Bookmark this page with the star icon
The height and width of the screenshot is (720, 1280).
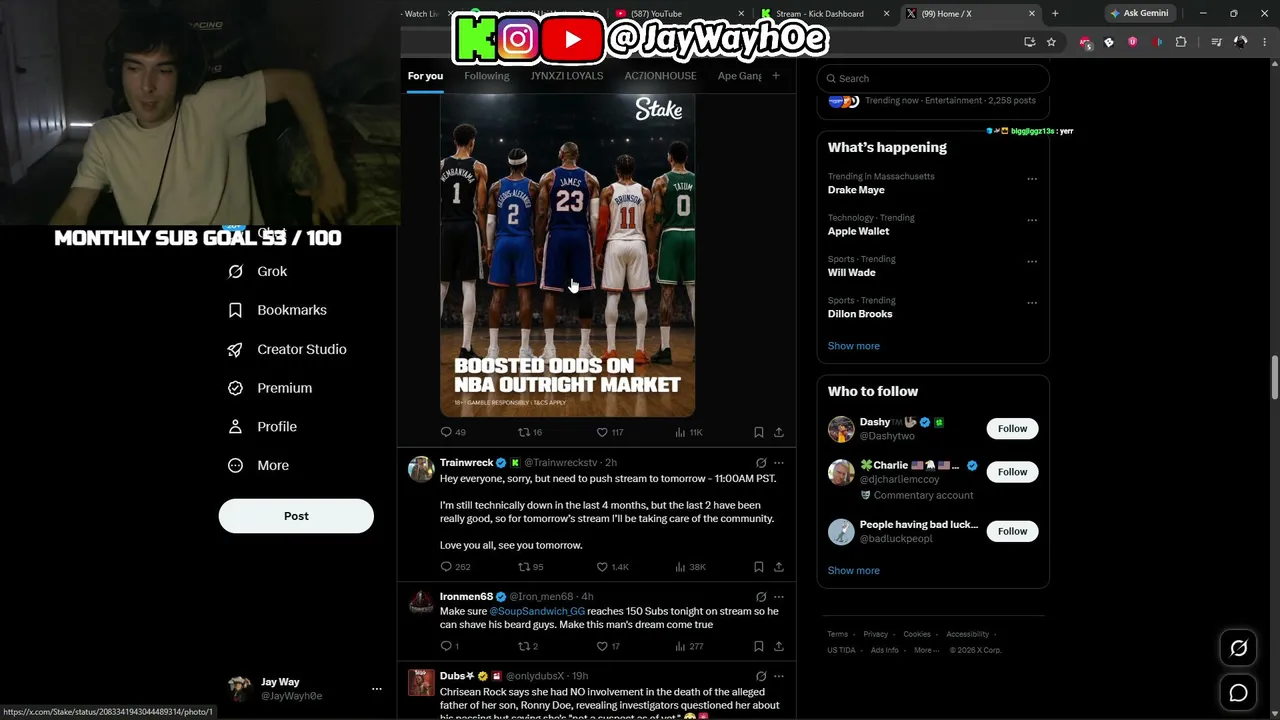[1051, 42]
